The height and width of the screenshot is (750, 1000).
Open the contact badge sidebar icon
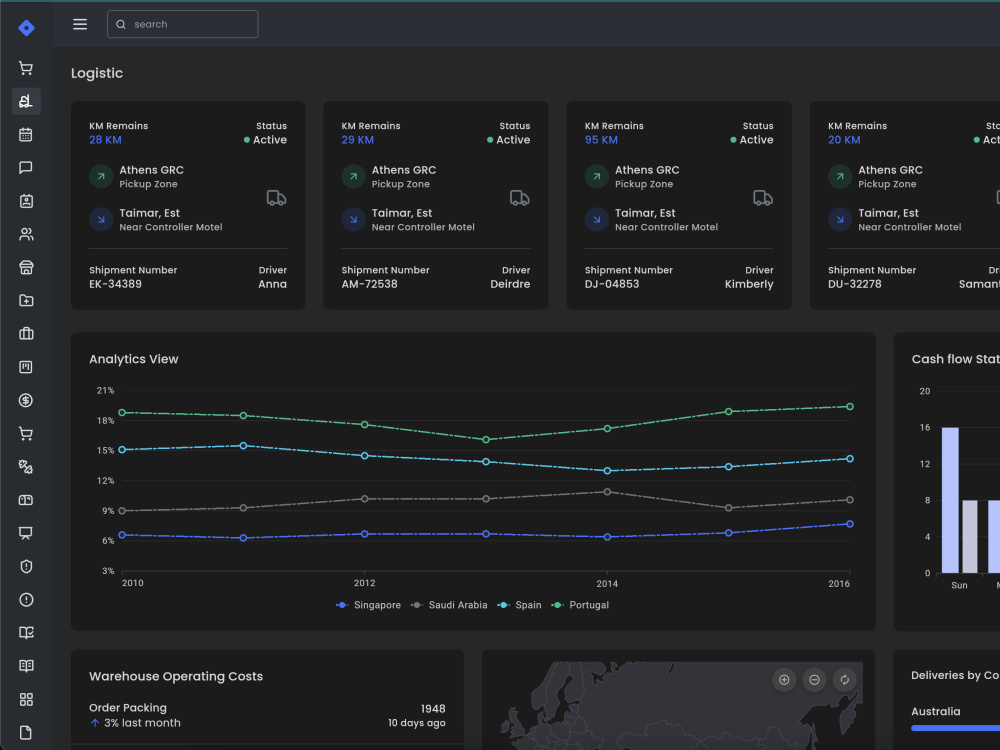26,201
